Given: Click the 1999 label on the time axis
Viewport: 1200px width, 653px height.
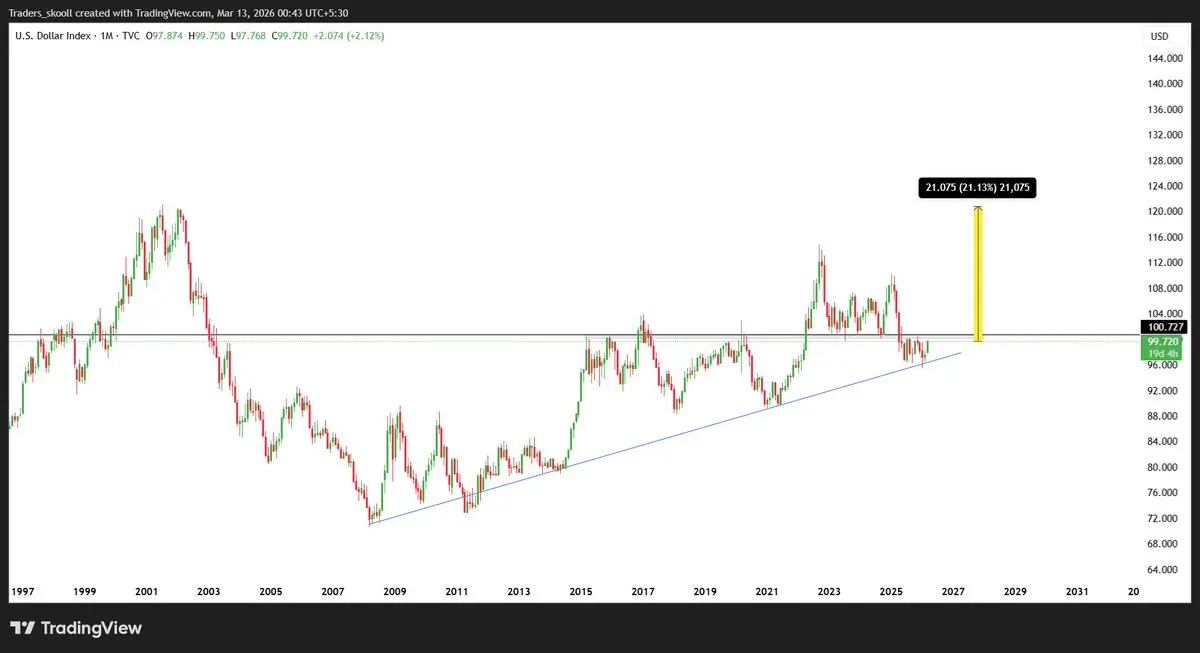Looking at the screenshot, I should tap(85, 592).
